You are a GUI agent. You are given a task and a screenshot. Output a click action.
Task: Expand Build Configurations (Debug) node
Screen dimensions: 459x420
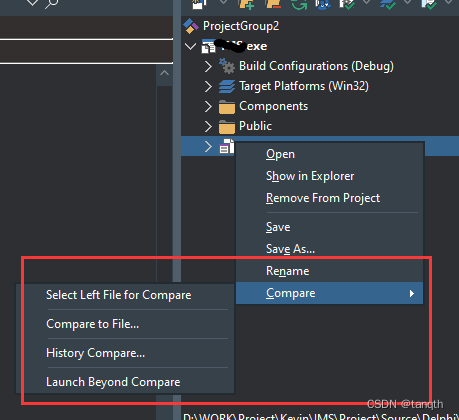point(208,66)
